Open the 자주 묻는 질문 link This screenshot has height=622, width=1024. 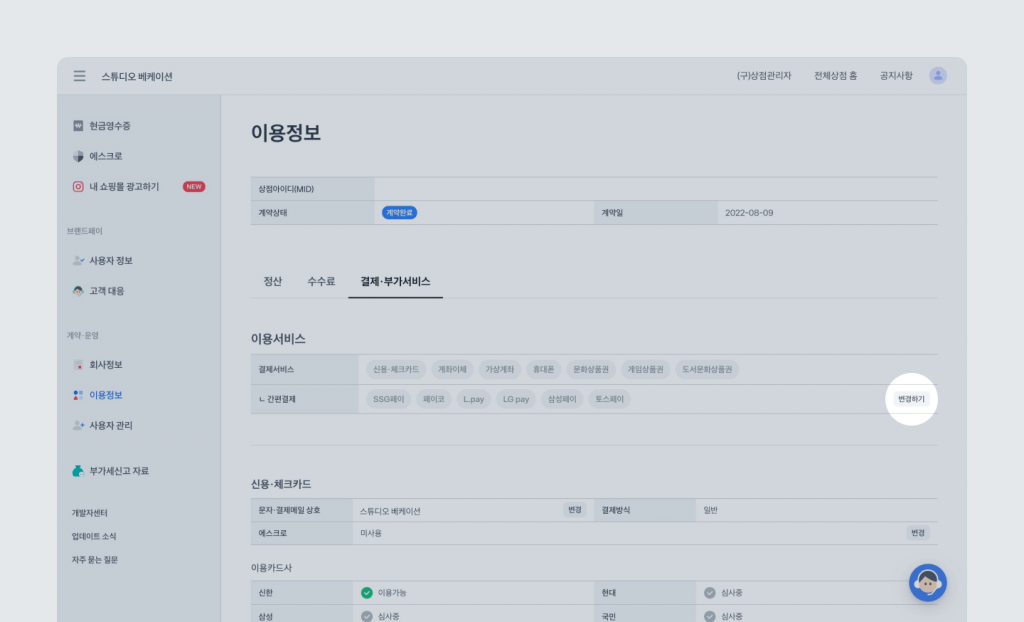click(95, 560)
